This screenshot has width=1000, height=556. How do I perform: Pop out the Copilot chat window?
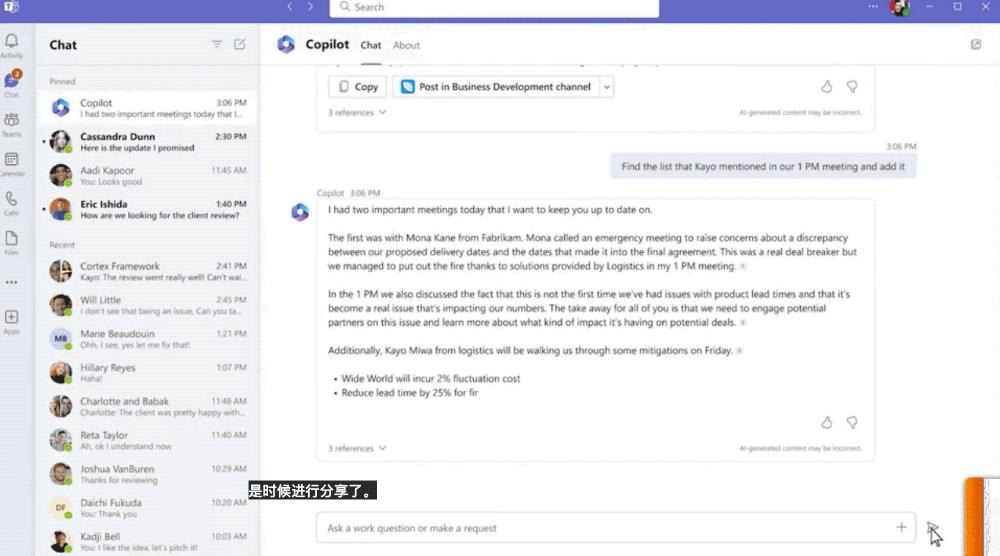976,44
